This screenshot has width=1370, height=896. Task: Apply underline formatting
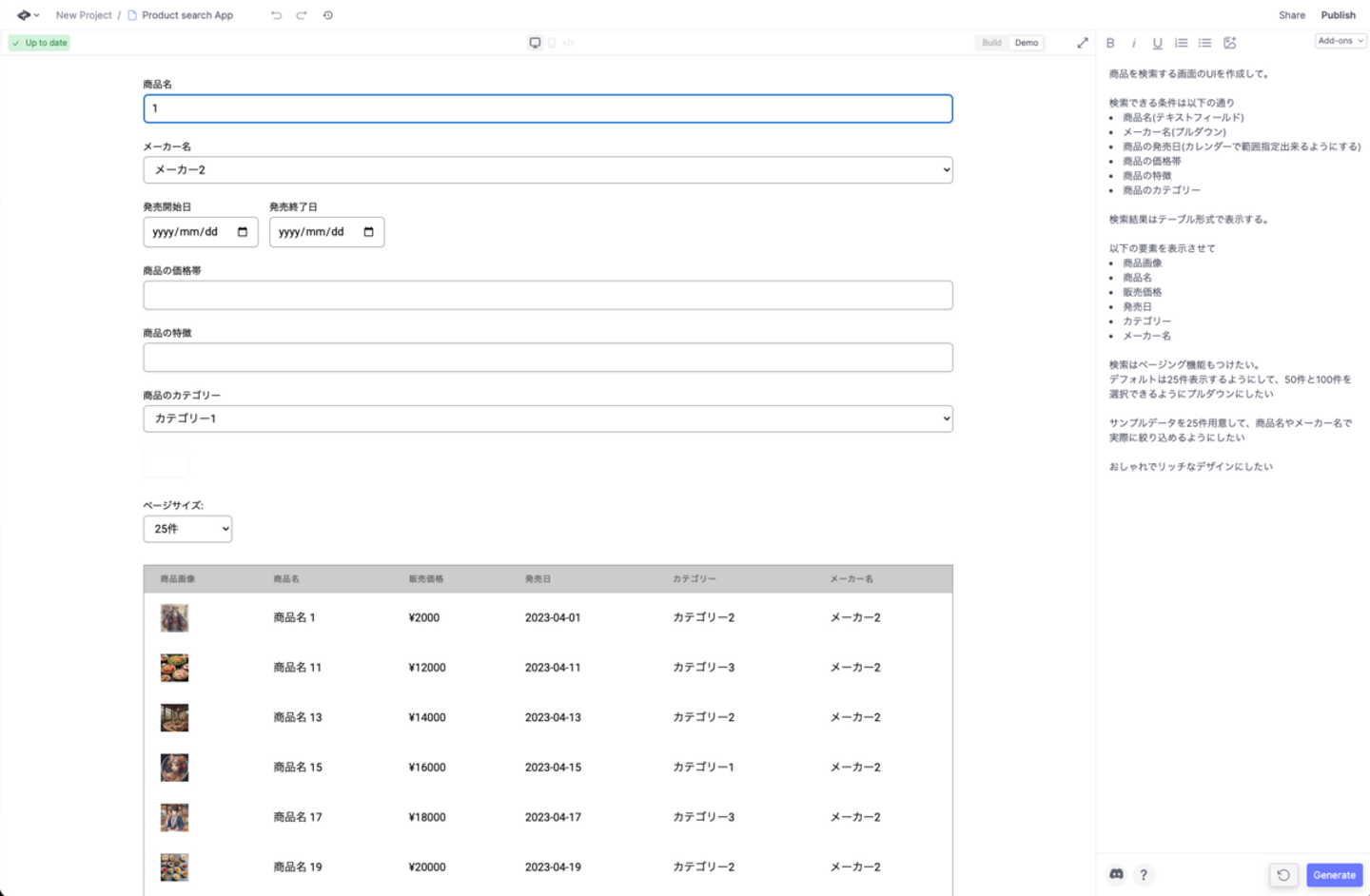[x=1157, y=43]
